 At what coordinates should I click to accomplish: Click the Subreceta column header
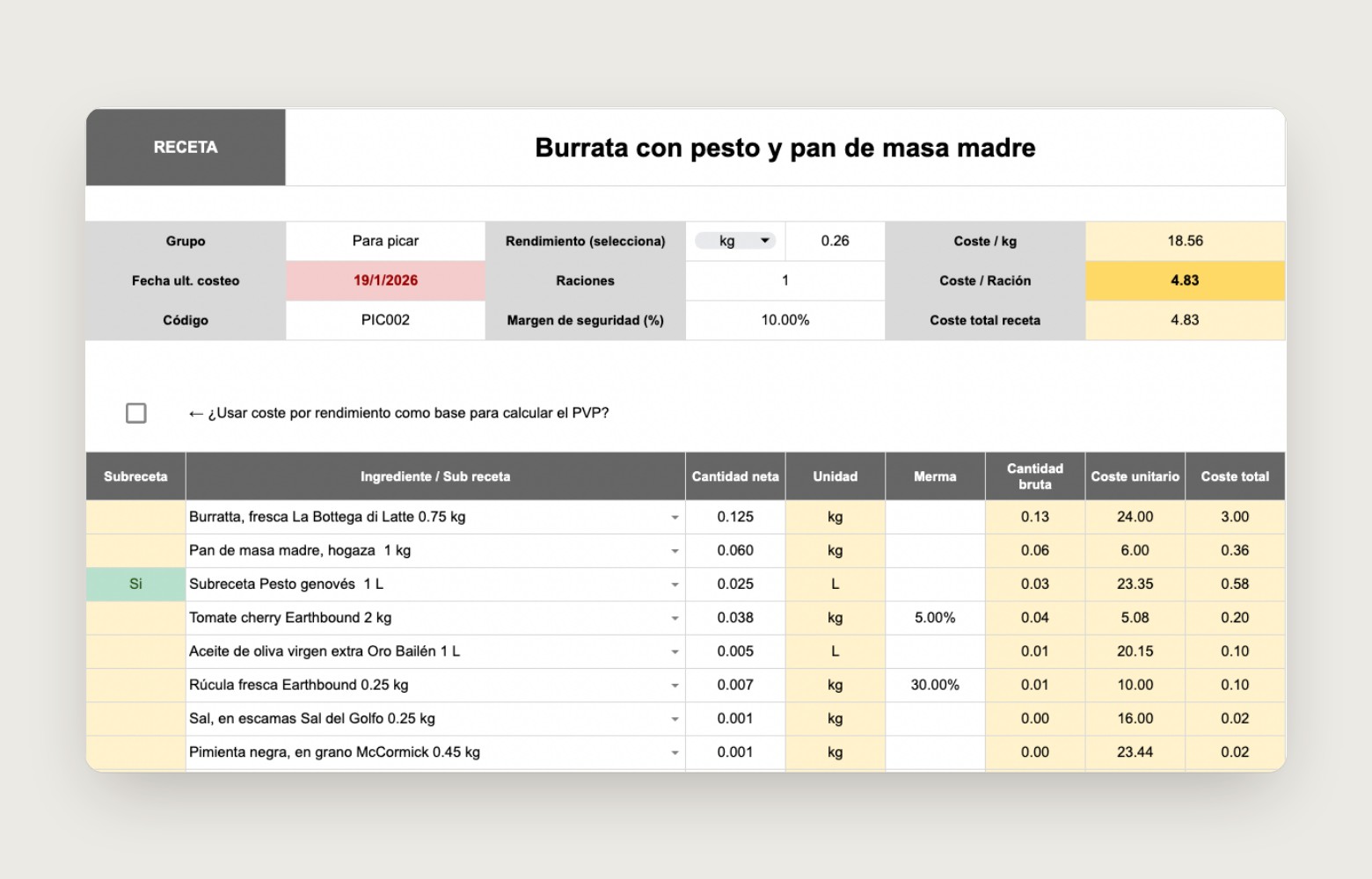pyautogui.click(x=135, y=476)
